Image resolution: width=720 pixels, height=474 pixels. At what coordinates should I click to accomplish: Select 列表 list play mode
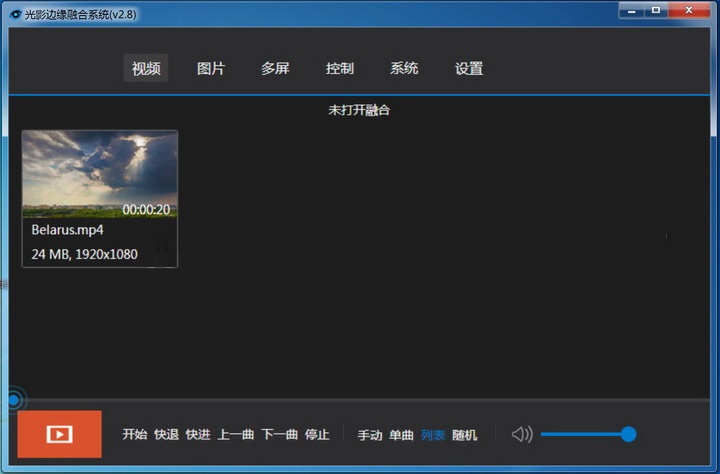(x=433, y=435)
